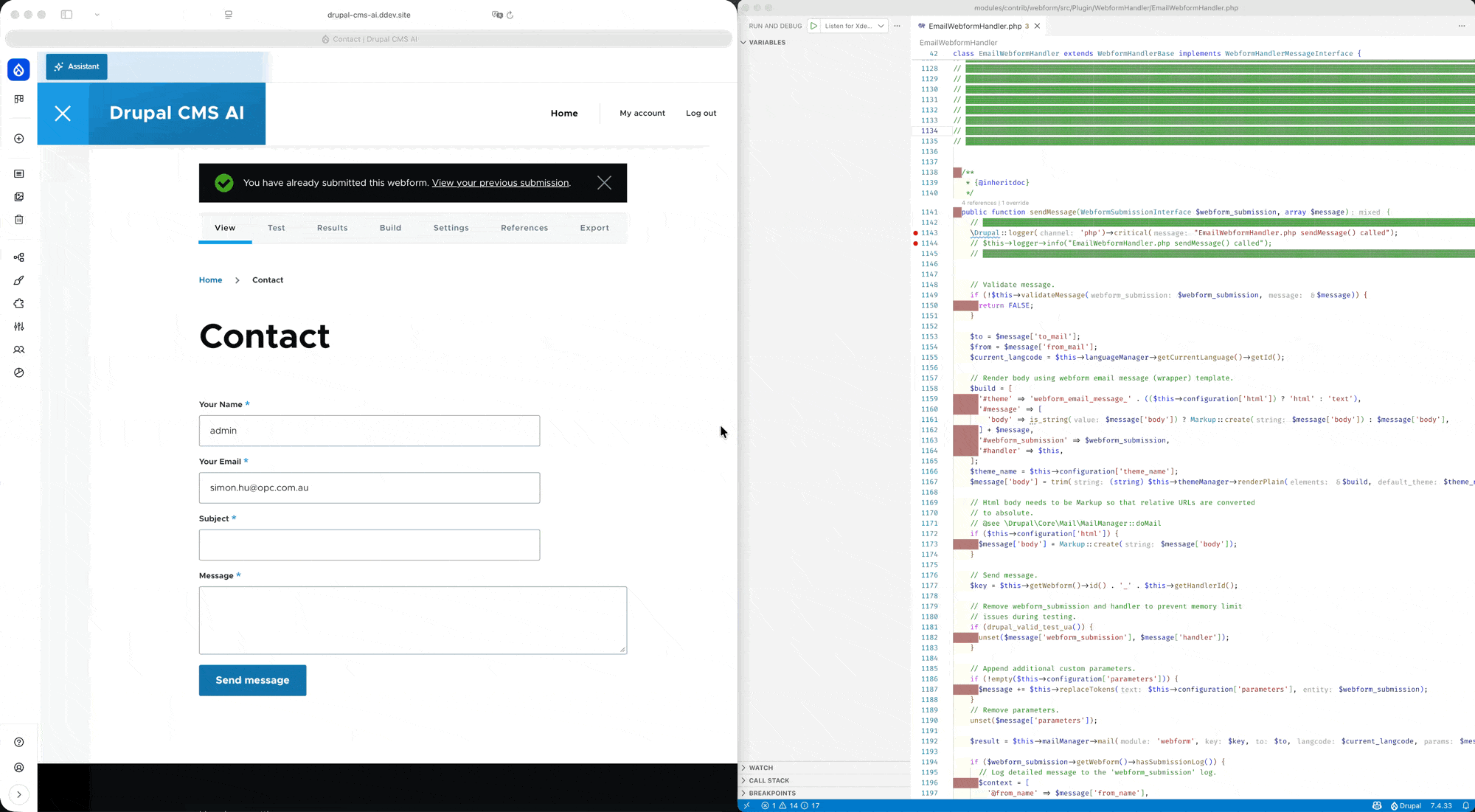The height and width of the screenshot is (812, 1475).
Task: Click View your previous submission link
Action: 500,183
